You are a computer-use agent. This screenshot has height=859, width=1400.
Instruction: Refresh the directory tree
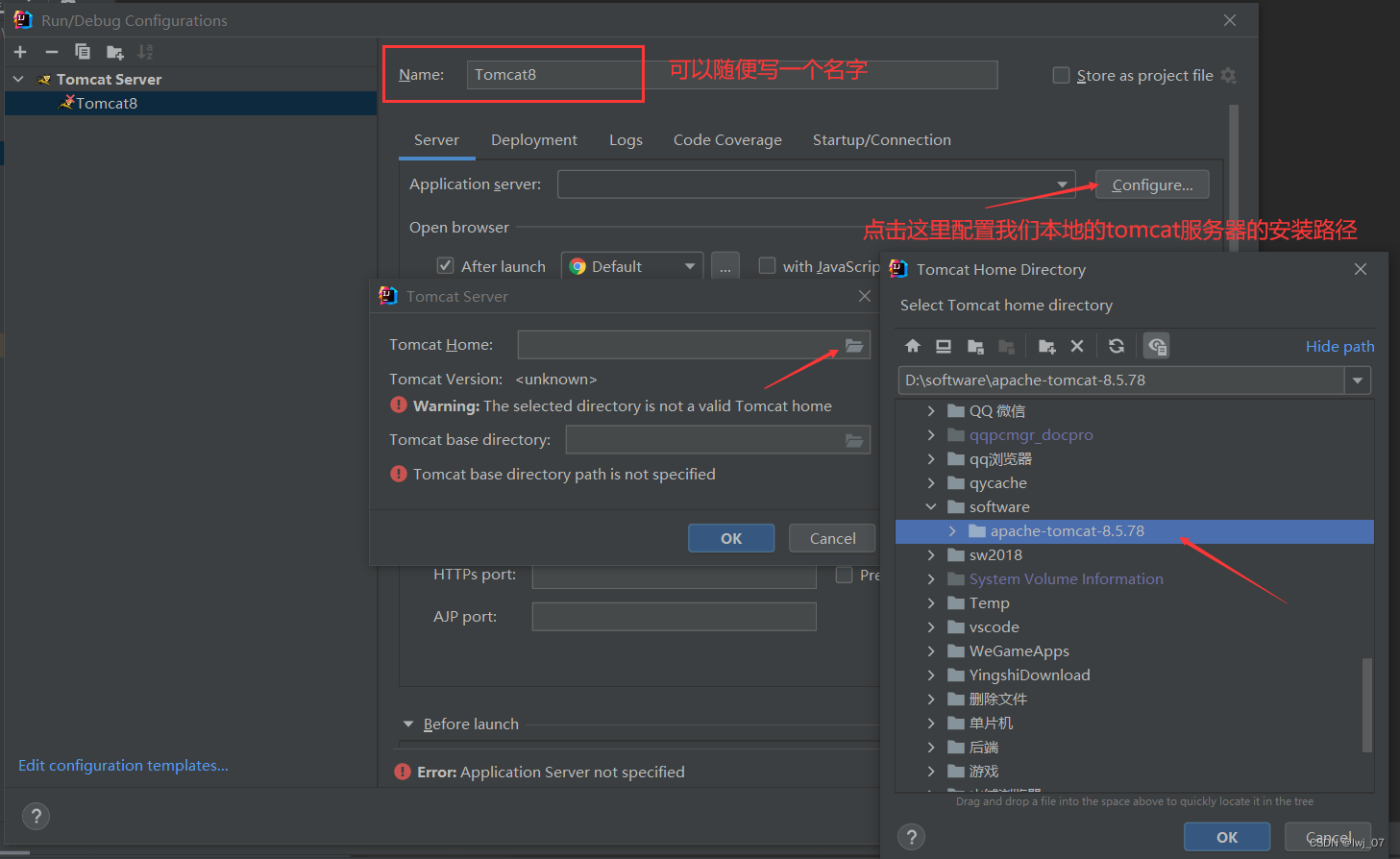click(1117, 346)
